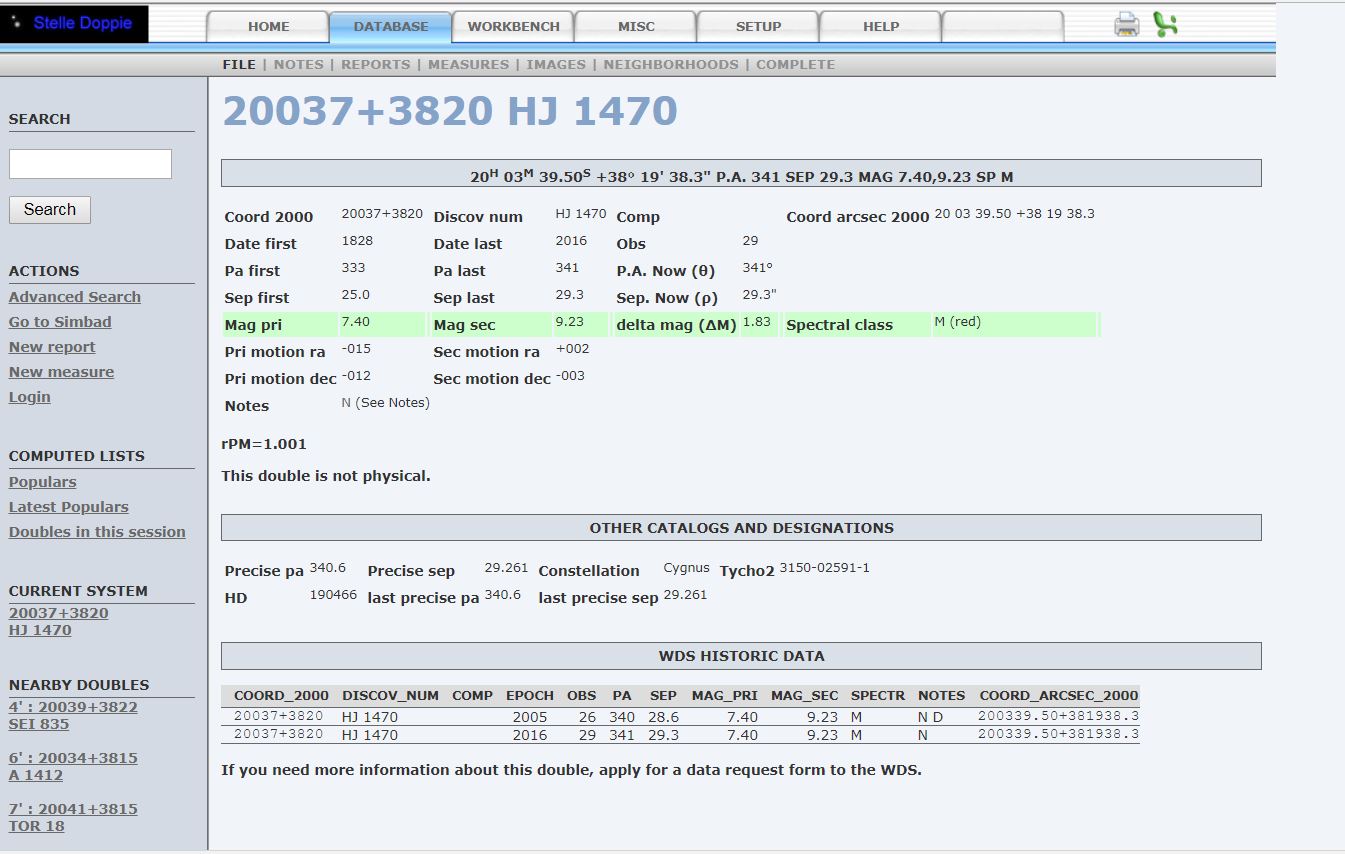The image size is (1345, 854).
Task: Click the 'N D' notes cell
Action: (930, 717)
